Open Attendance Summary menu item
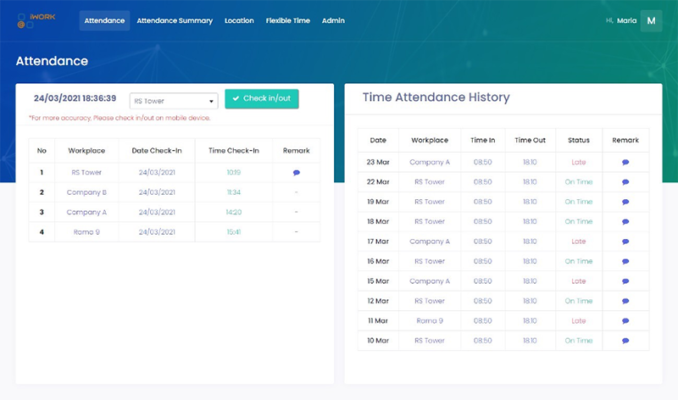The image size is (678, 400). click(175, 20)
